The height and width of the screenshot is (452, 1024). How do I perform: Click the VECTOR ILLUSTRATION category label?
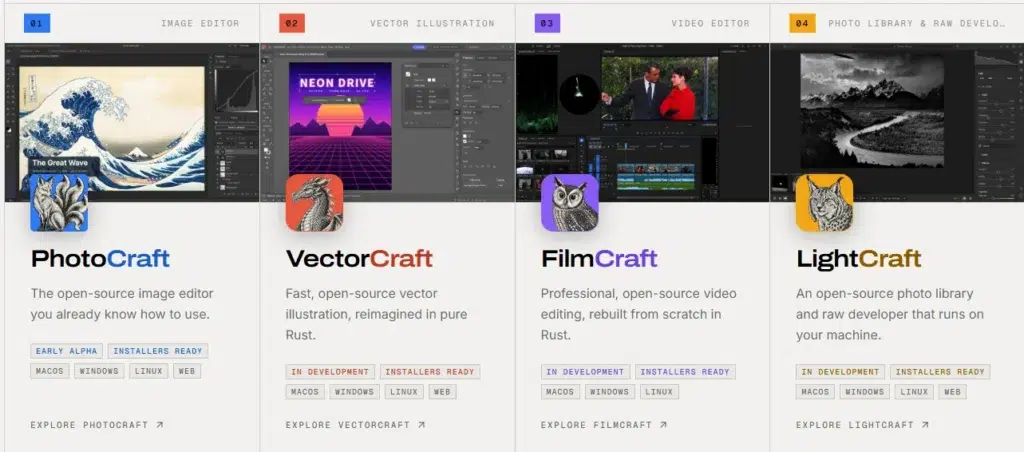click(432, 24)
